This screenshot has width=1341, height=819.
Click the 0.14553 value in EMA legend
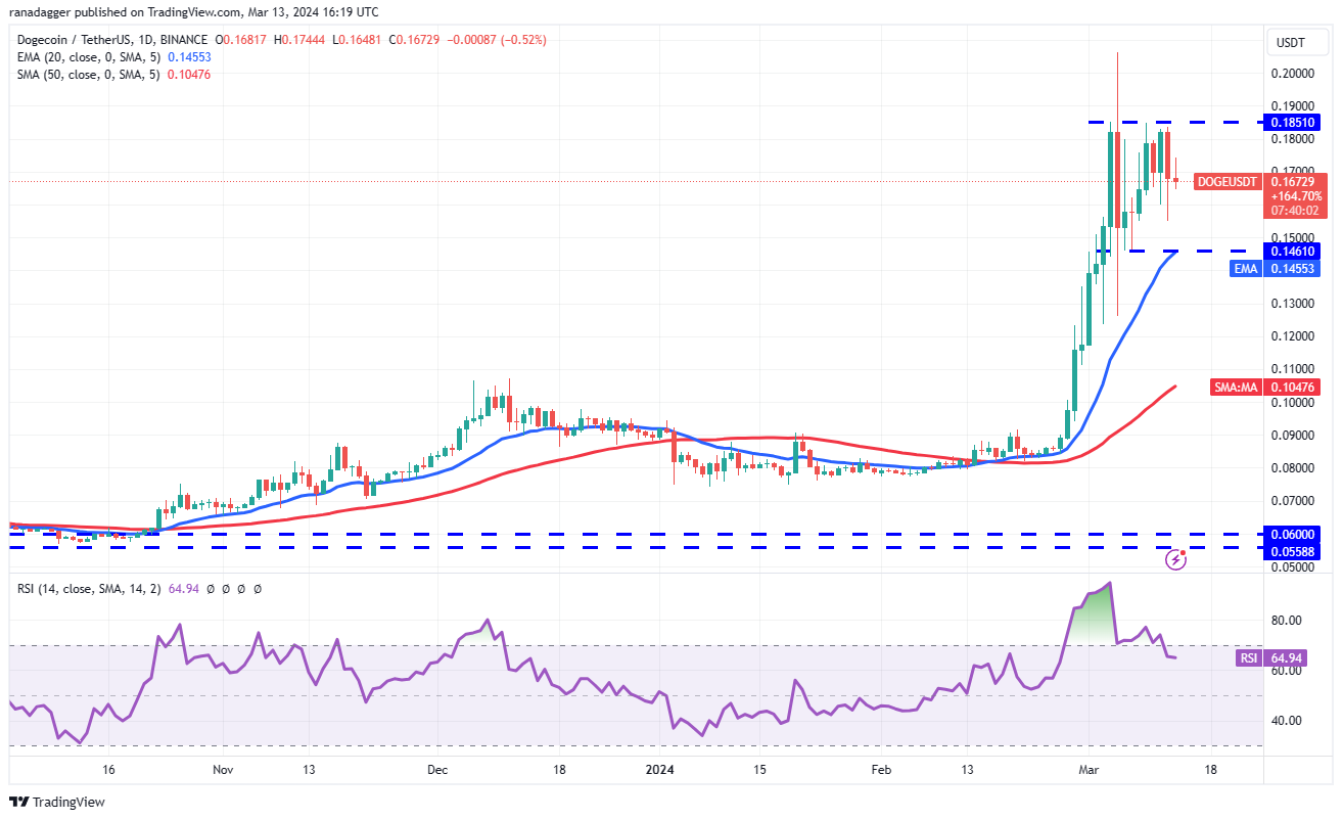coord(190,57)
